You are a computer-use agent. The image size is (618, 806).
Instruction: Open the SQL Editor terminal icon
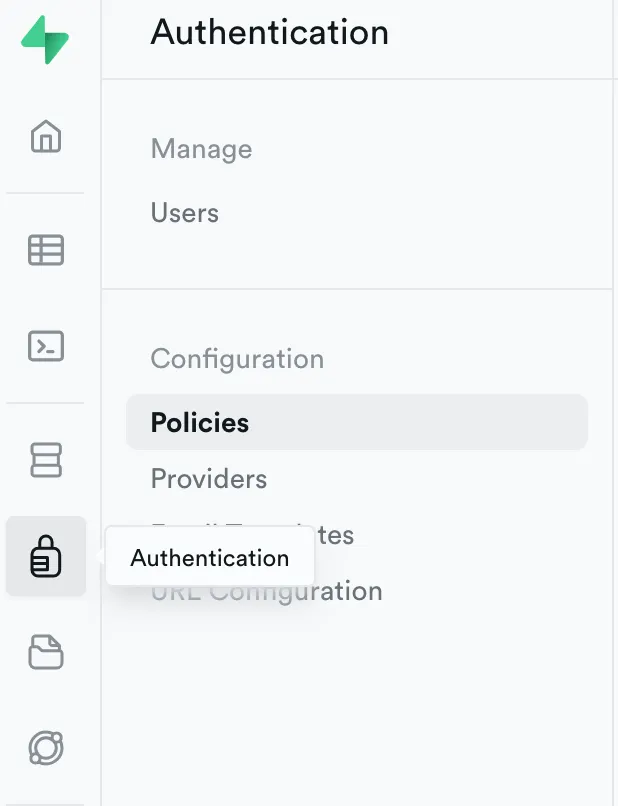coord(46,346)
